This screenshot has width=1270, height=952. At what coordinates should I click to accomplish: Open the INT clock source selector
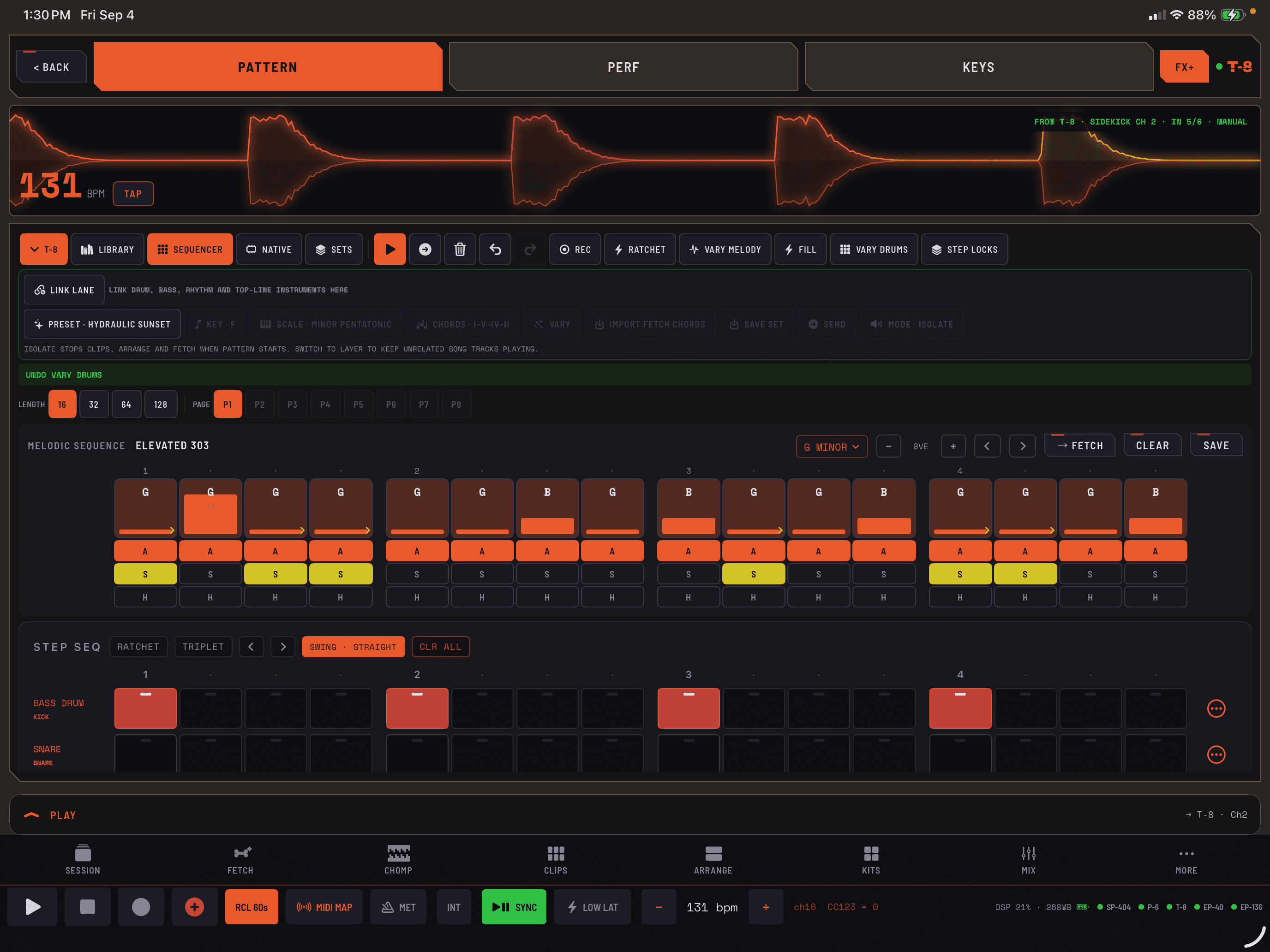click(x=454, y=907)
